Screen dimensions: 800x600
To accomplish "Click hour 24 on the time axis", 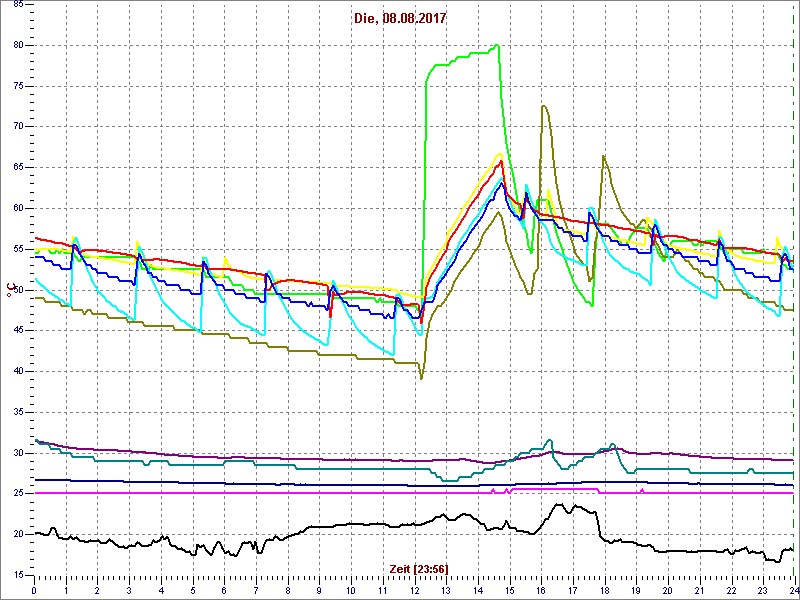I will click(x=793, y=590).
